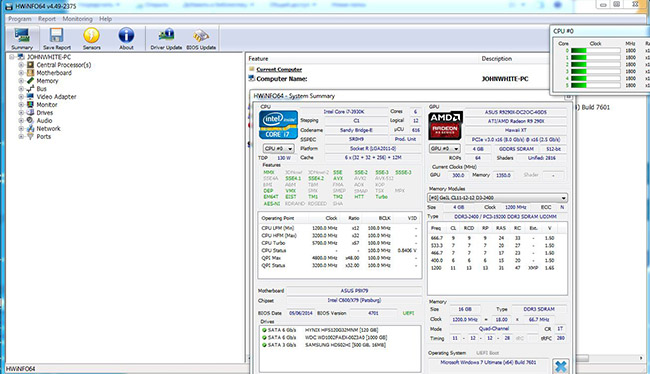Close the System Summary with the blue X
This screenshot has height=374, width=650.
pyautogui.click(x=560, y=367)
